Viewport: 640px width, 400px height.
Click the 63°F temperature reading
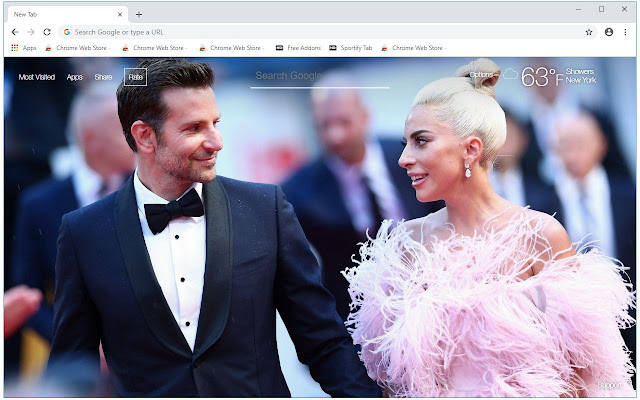click(x=542, y=77)
